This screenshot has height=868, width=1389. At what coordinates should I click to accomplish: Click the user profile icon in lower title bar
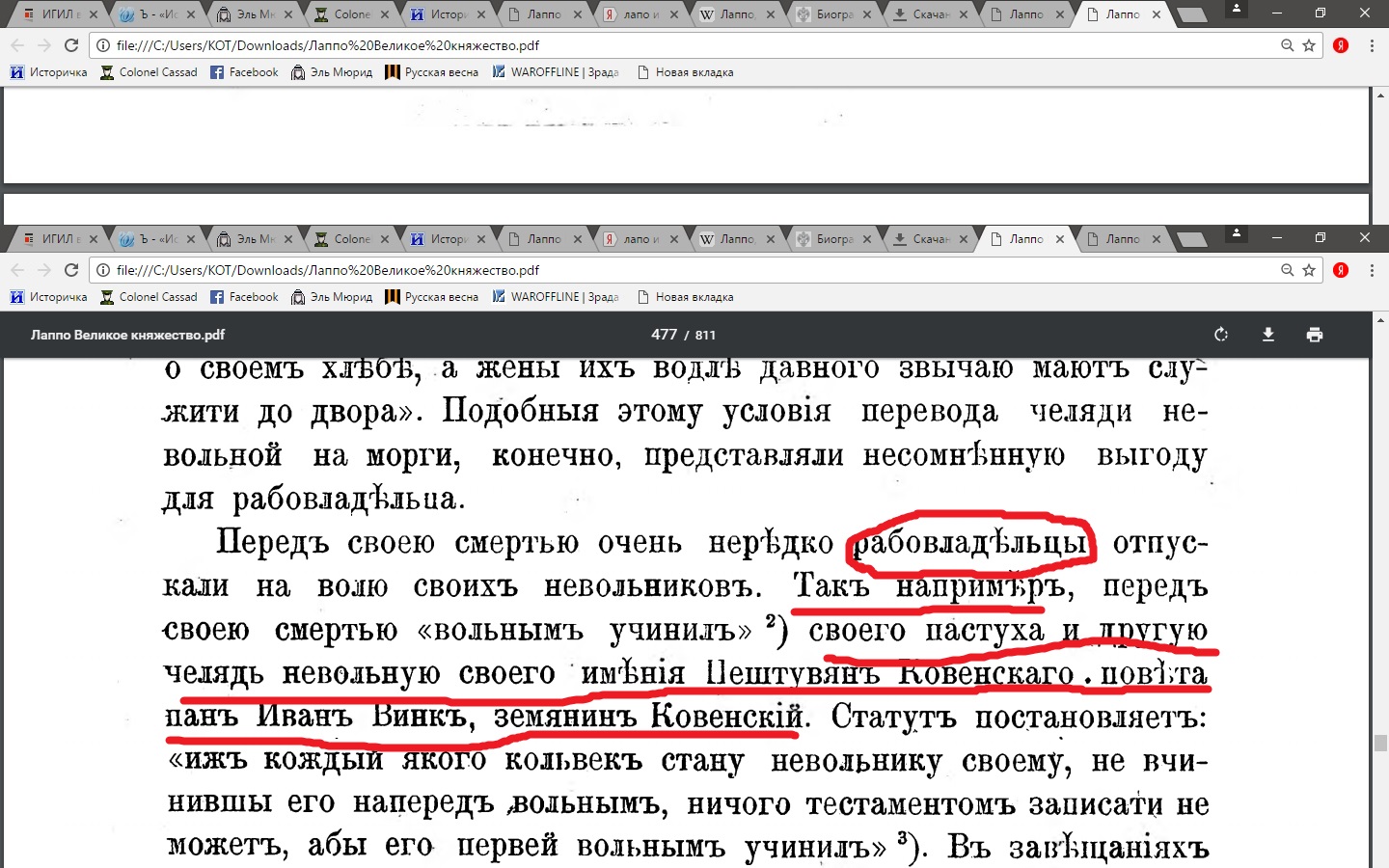(1236, 234)
